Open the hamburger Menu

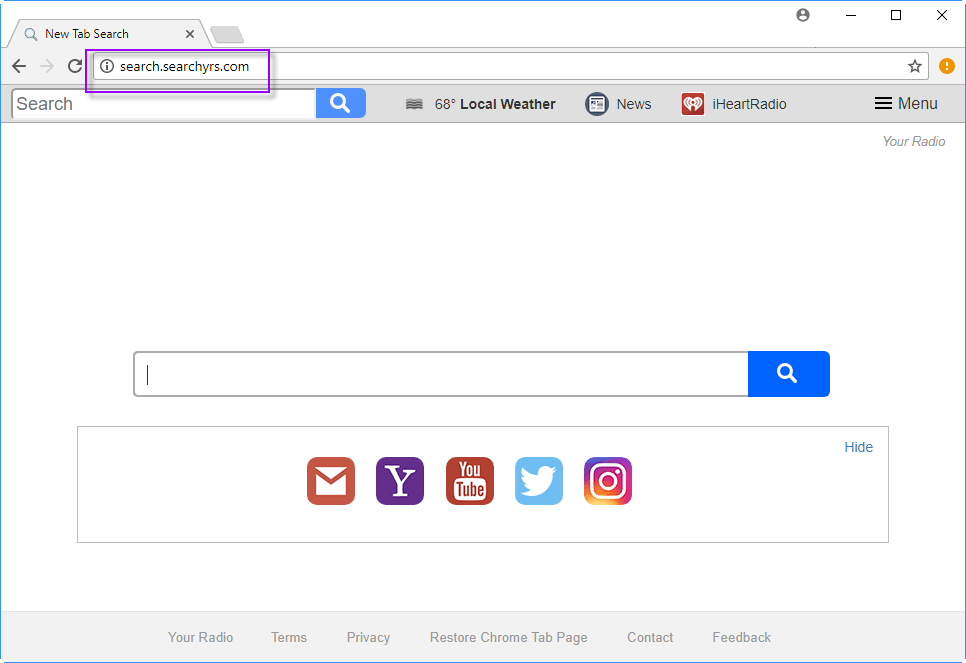[906, 104]
